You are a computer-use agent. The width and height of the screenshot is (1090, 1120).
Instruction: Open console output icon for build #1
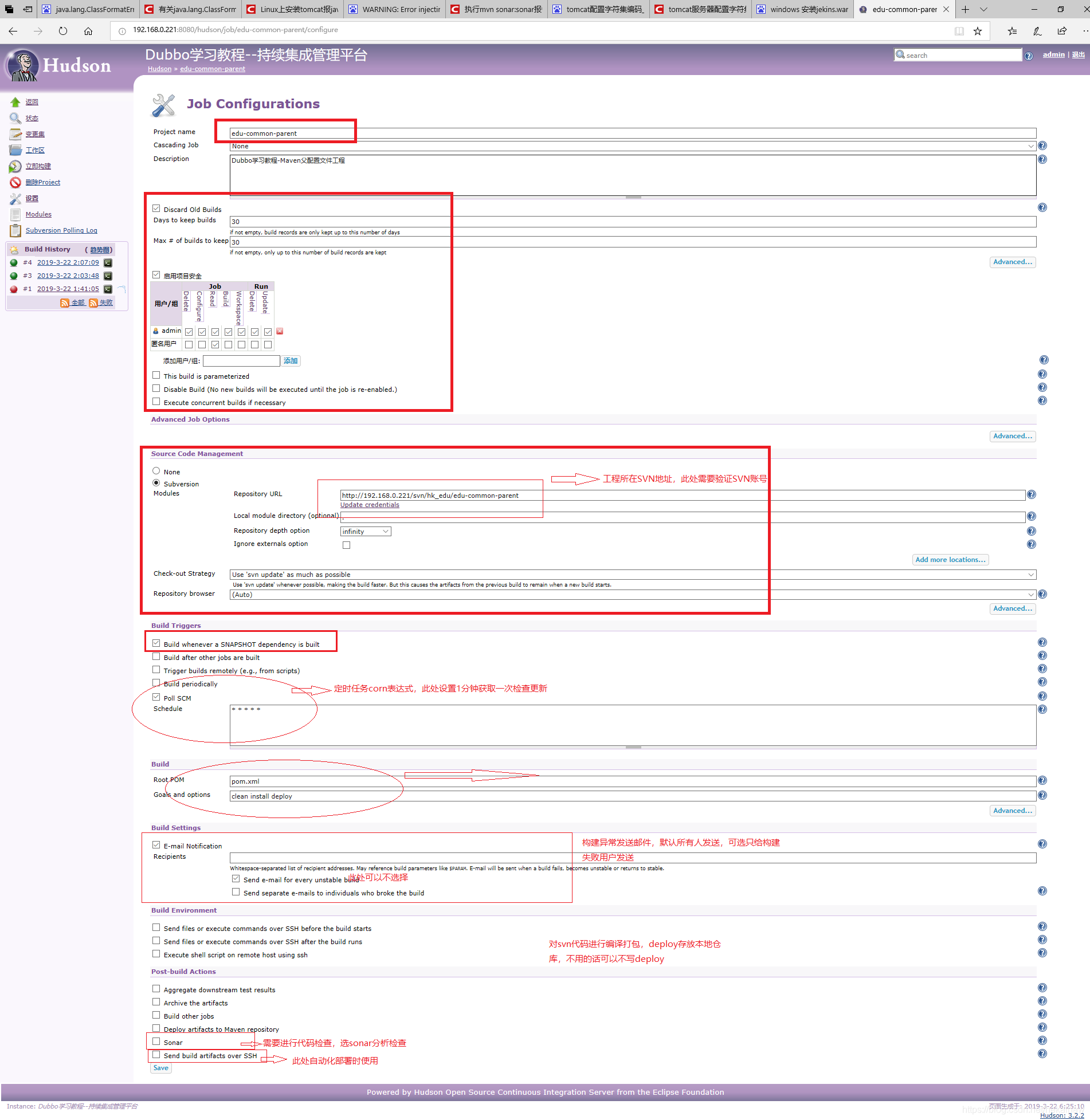[108, 289]
